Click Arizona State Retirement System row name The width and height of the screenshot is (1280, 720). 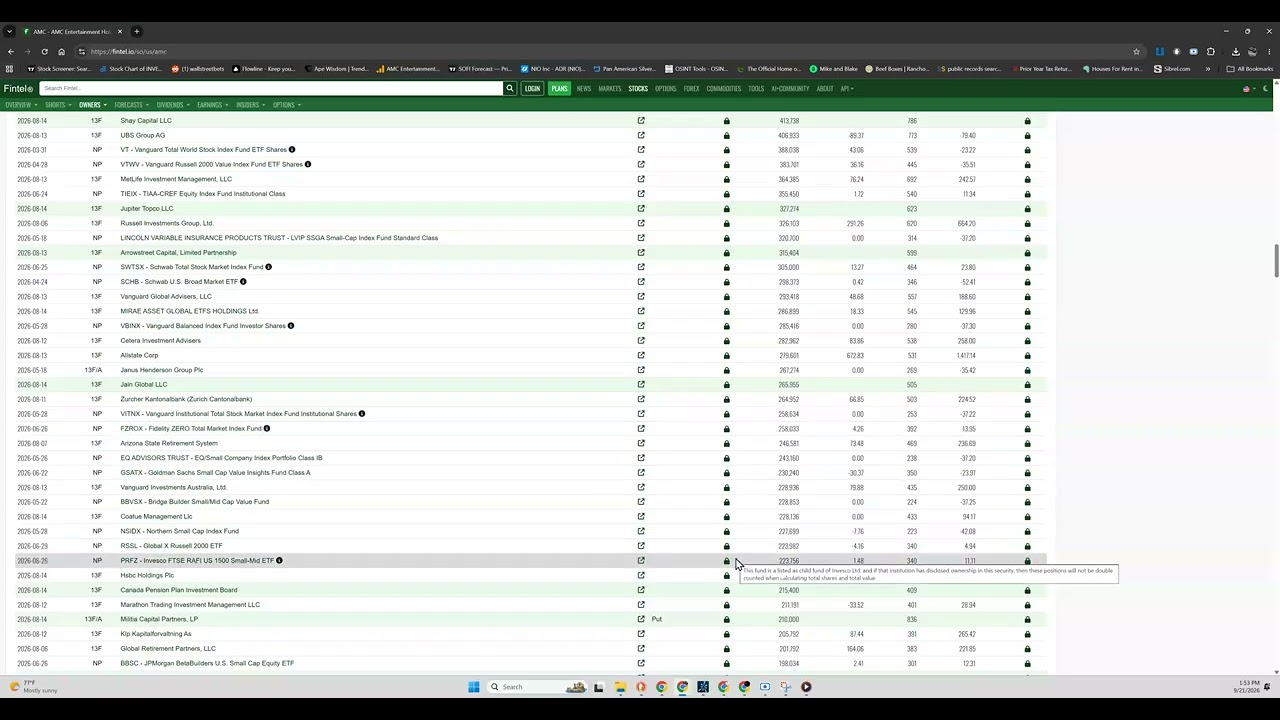[169, 443]
